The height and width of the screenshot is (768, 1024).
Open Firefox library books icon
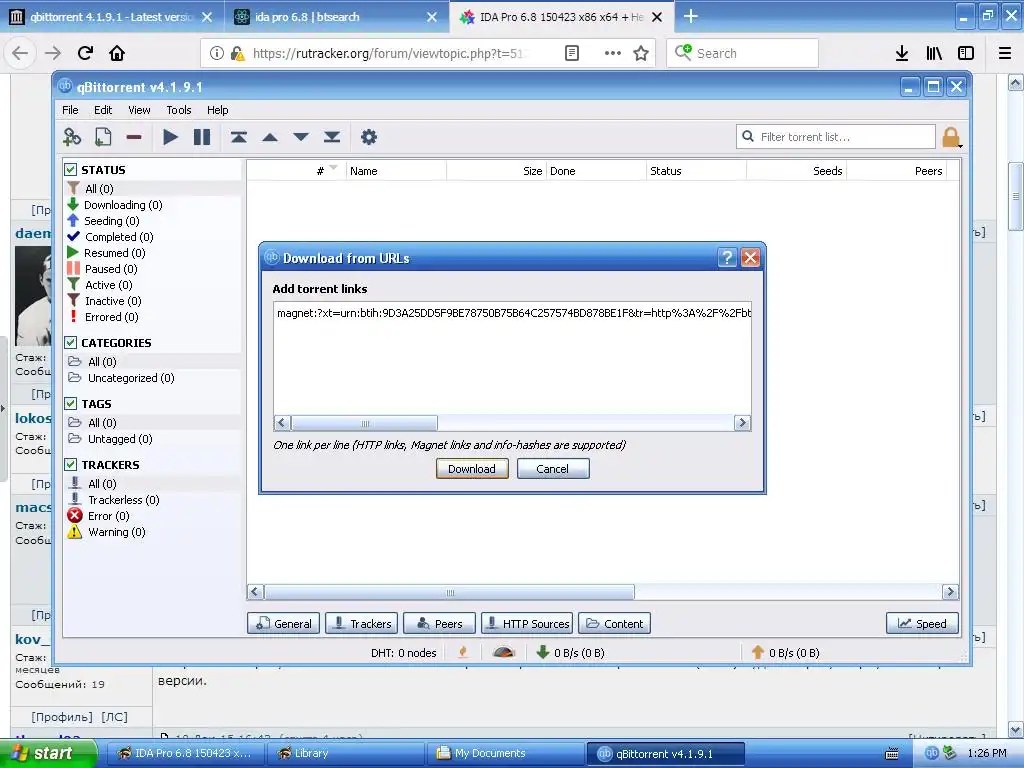(934, 53)
